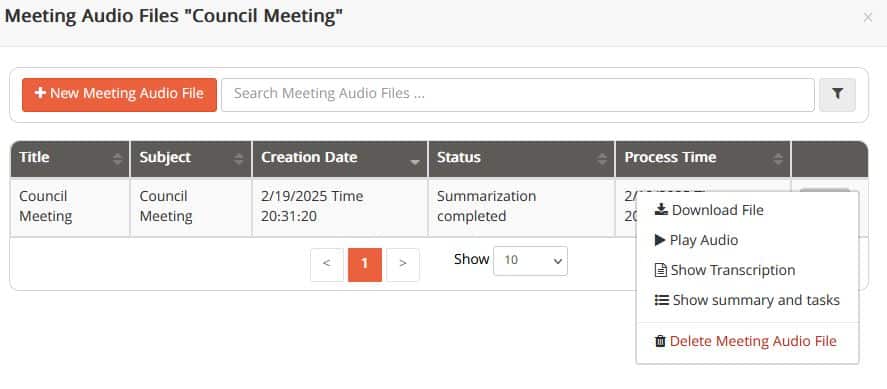The width and height of the screenshot is (887, 389).
Task: Select Show summary and tasks option
Action: tap(747, 300)
